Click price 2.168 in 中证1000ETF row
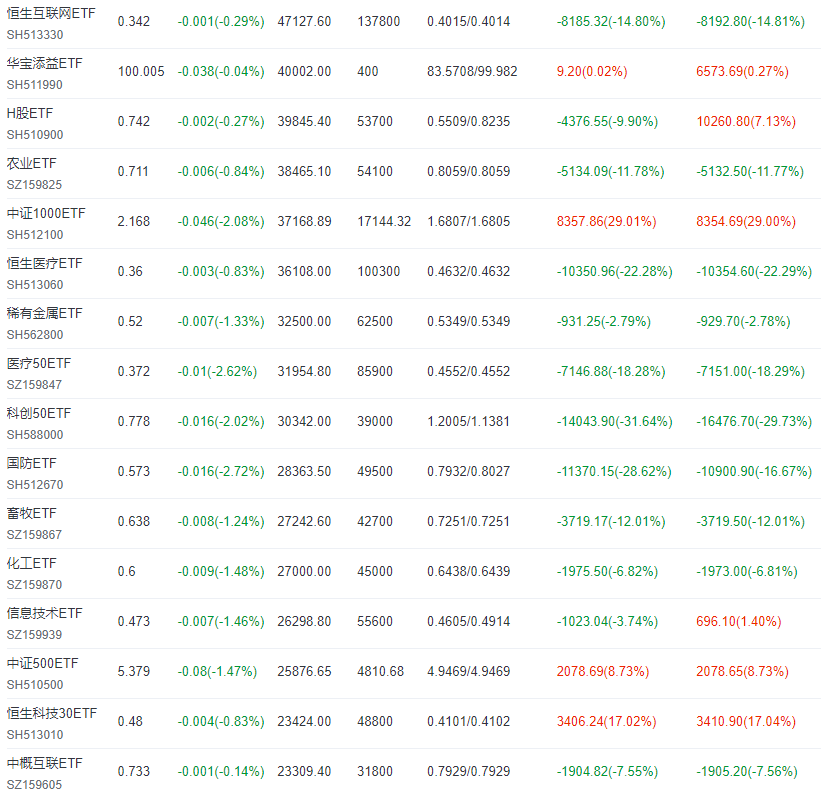Image resolution: width=821 pixels, height=797 pixels. 134,222
